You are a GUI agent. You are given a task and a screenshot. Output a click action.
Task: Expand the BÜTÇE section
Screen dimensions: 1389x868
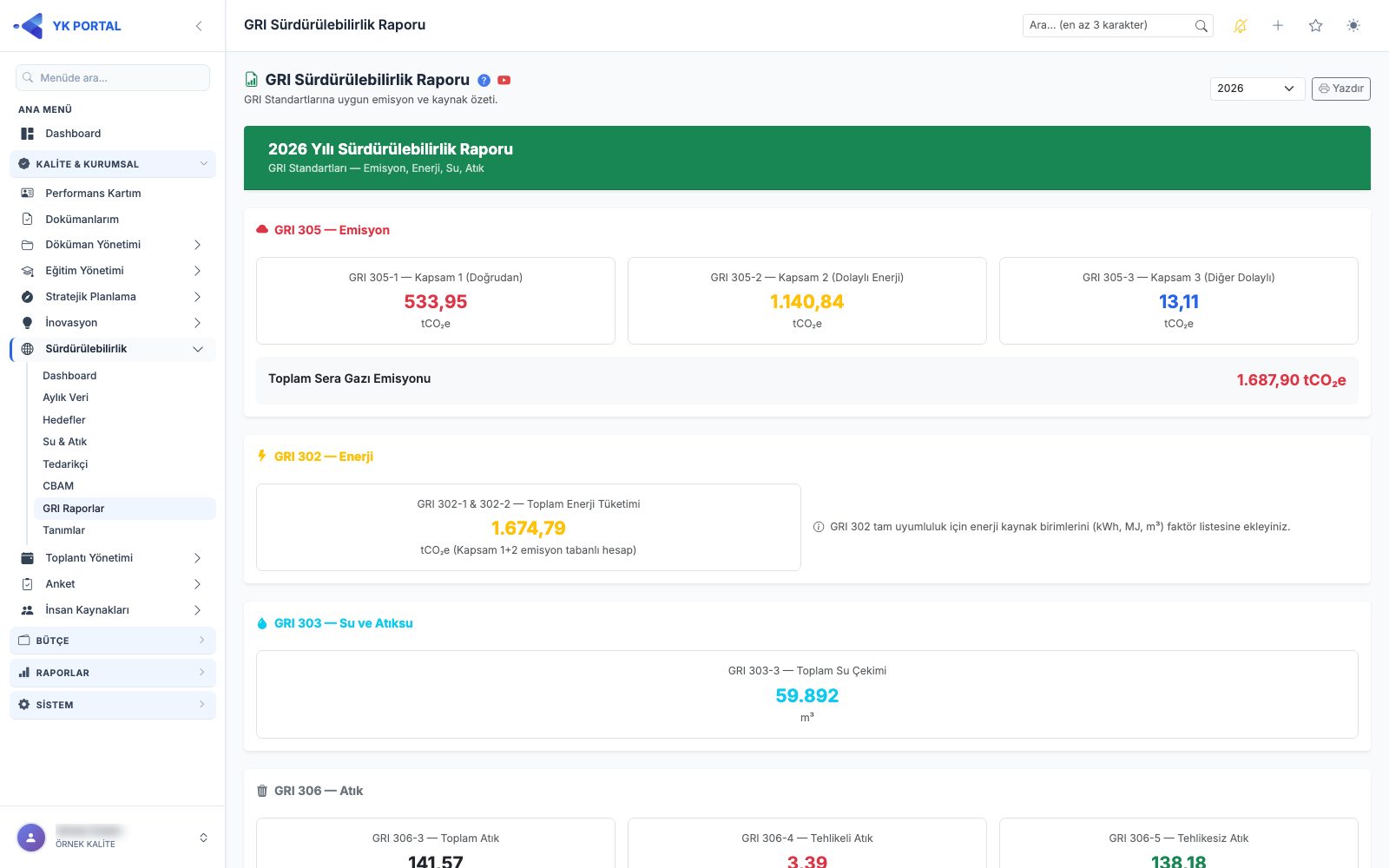click(113, 641)
